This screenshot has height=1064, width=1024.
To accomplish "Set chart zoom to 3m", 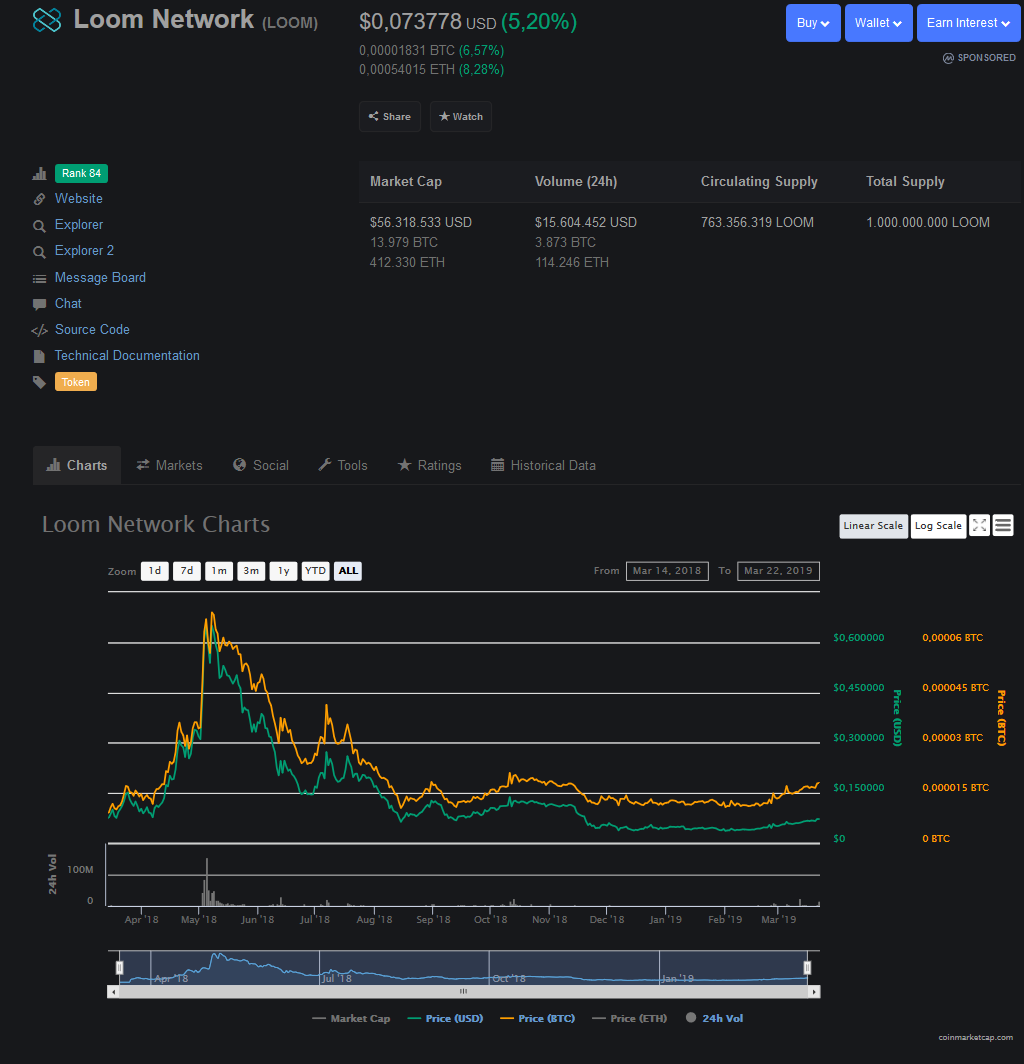I will [251, 571].
